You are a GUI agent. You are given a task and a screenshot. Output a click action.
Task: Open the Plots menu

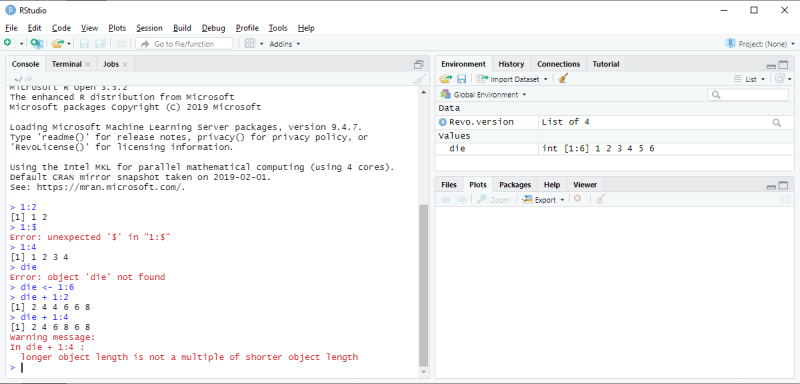coord(117,28)
